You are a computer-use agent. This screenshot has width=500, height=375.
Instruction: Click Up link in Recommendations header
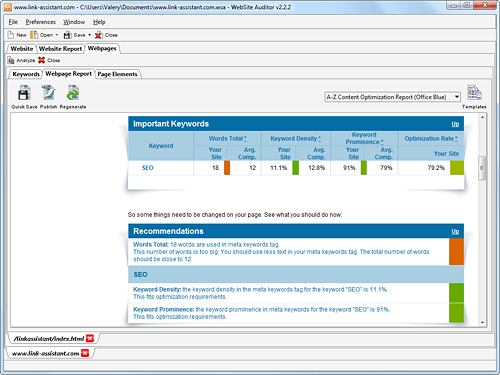(455, 231)
